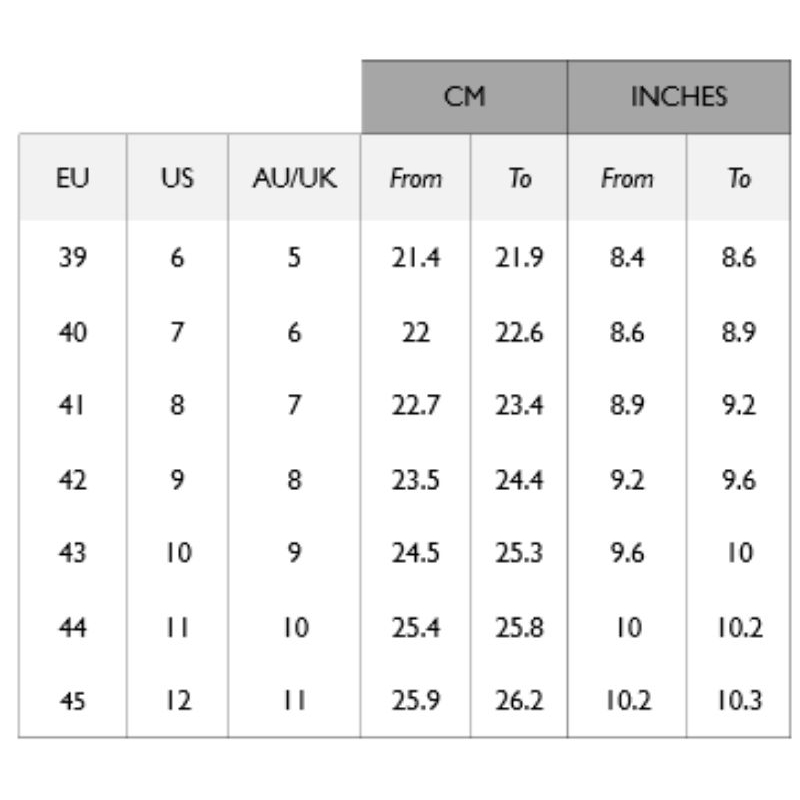Select EU size 42 cell
Image resolution: width=800 pixels, height=800 pixels.
(x=72, y=480)
